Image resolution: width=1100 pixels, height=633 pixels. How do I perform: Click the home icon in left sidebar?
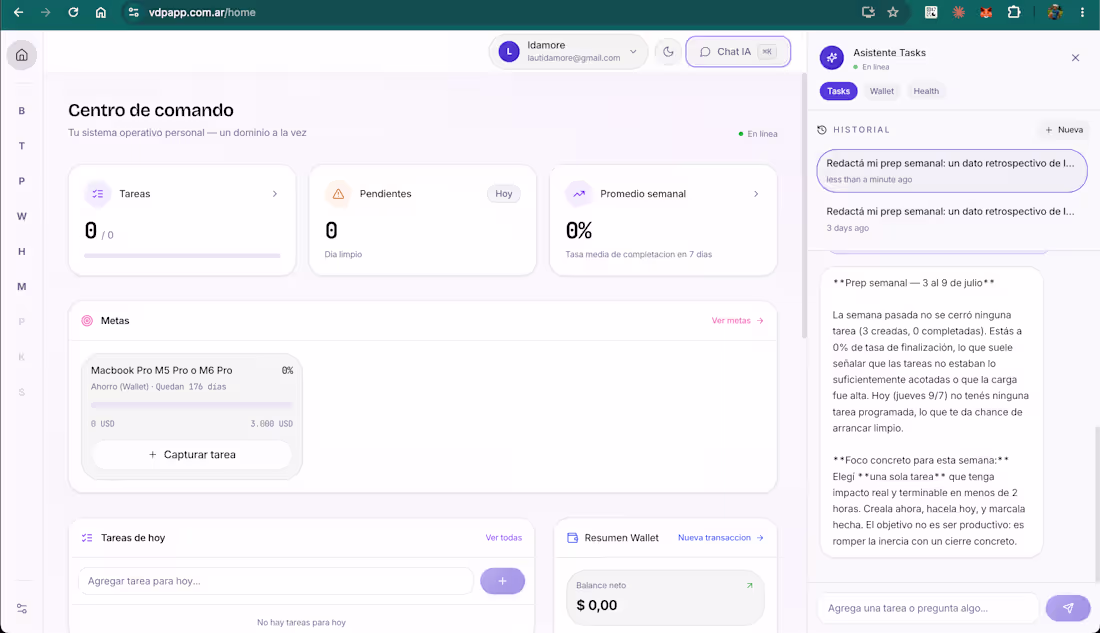[x=22, y=55]
